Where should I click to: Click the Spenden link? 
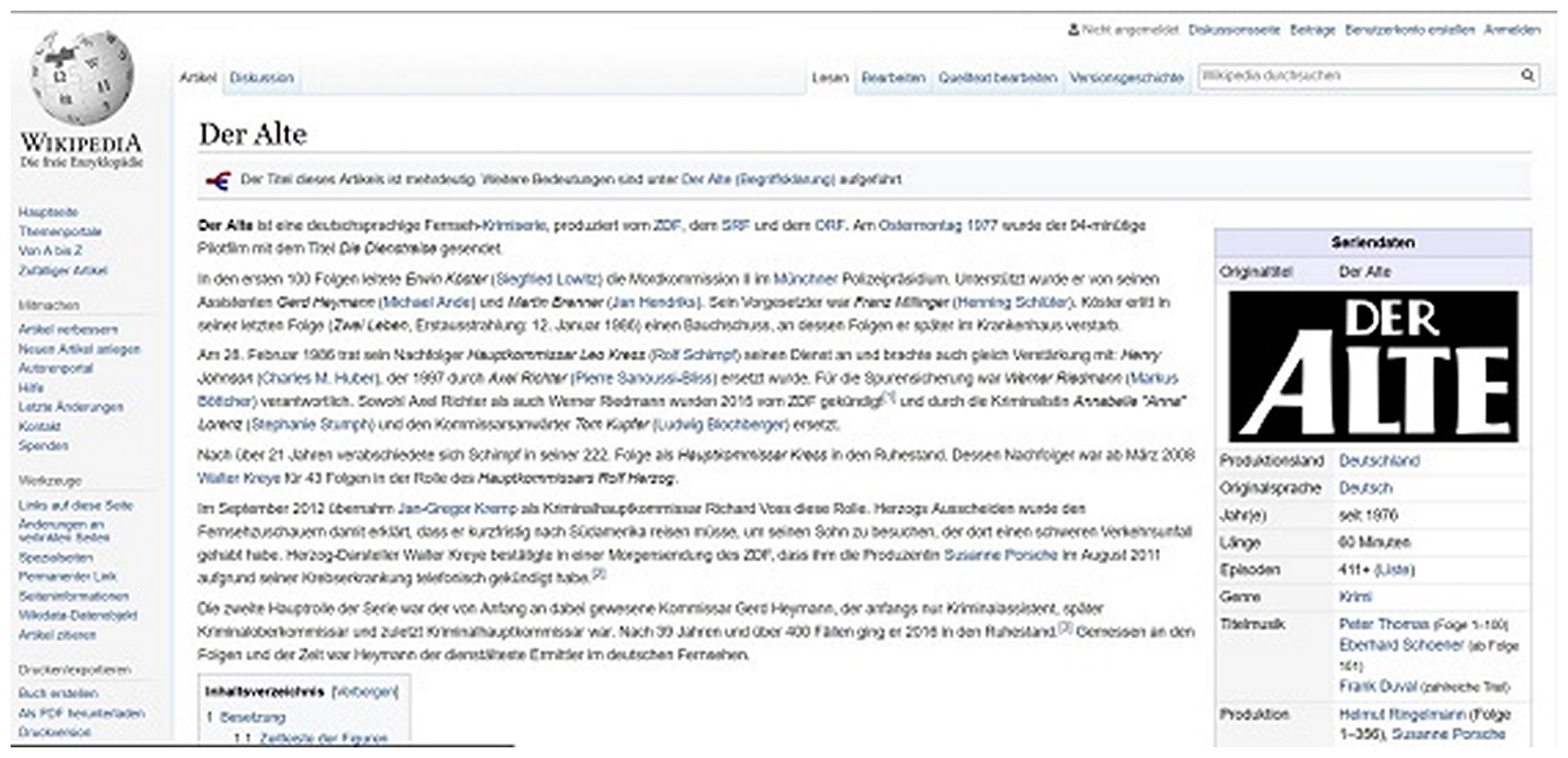point(44,446)
